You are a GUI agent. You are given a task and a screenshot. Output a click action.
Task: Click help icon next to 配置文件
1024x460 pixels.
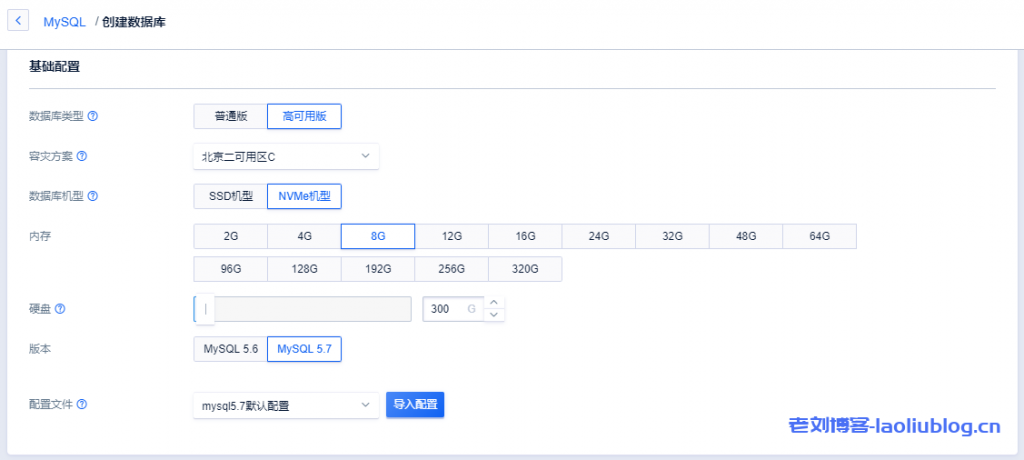pyautogui.click(x=82, y=404)
